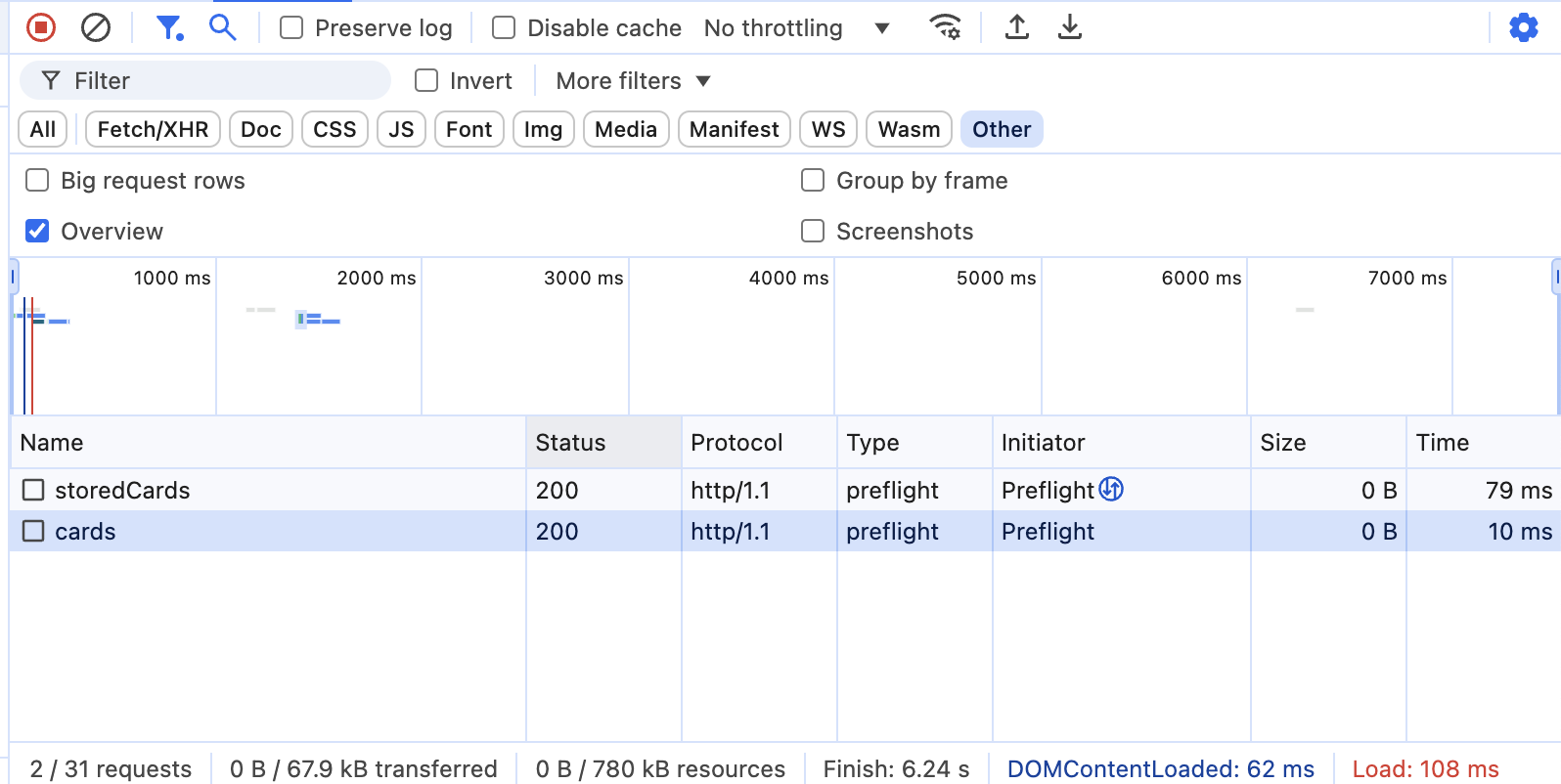Image resolution: width=1561 pixels, height=784 pixels.
Task: Open the network search magnifier
Action: 223,27
